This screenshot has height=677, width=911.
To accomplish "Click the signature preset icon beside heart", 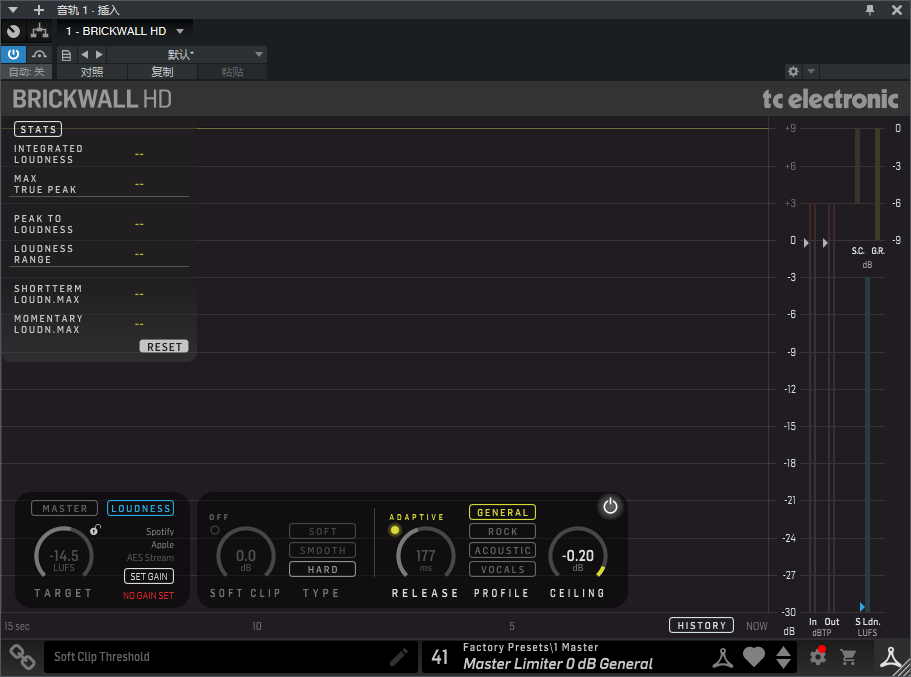I will (x=723, y=657).
